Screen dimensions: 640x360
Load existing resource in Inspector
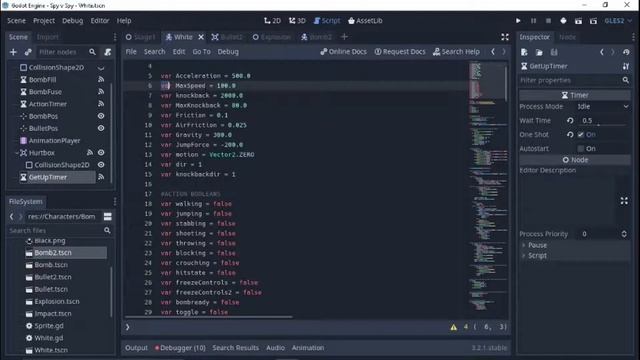[539, 52]
